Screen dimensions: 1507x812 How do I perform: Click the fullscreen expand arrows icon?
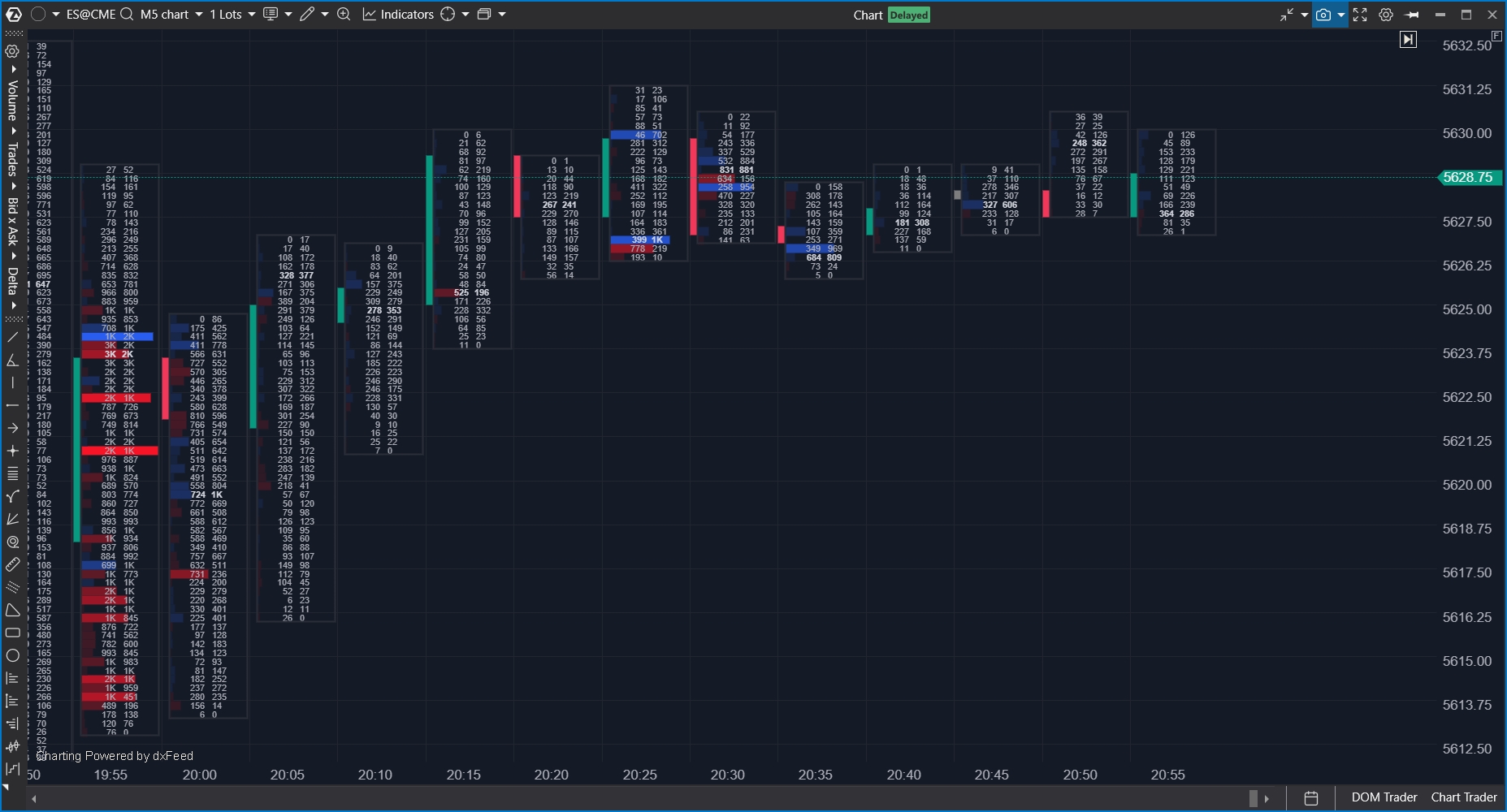point(1360,15)
